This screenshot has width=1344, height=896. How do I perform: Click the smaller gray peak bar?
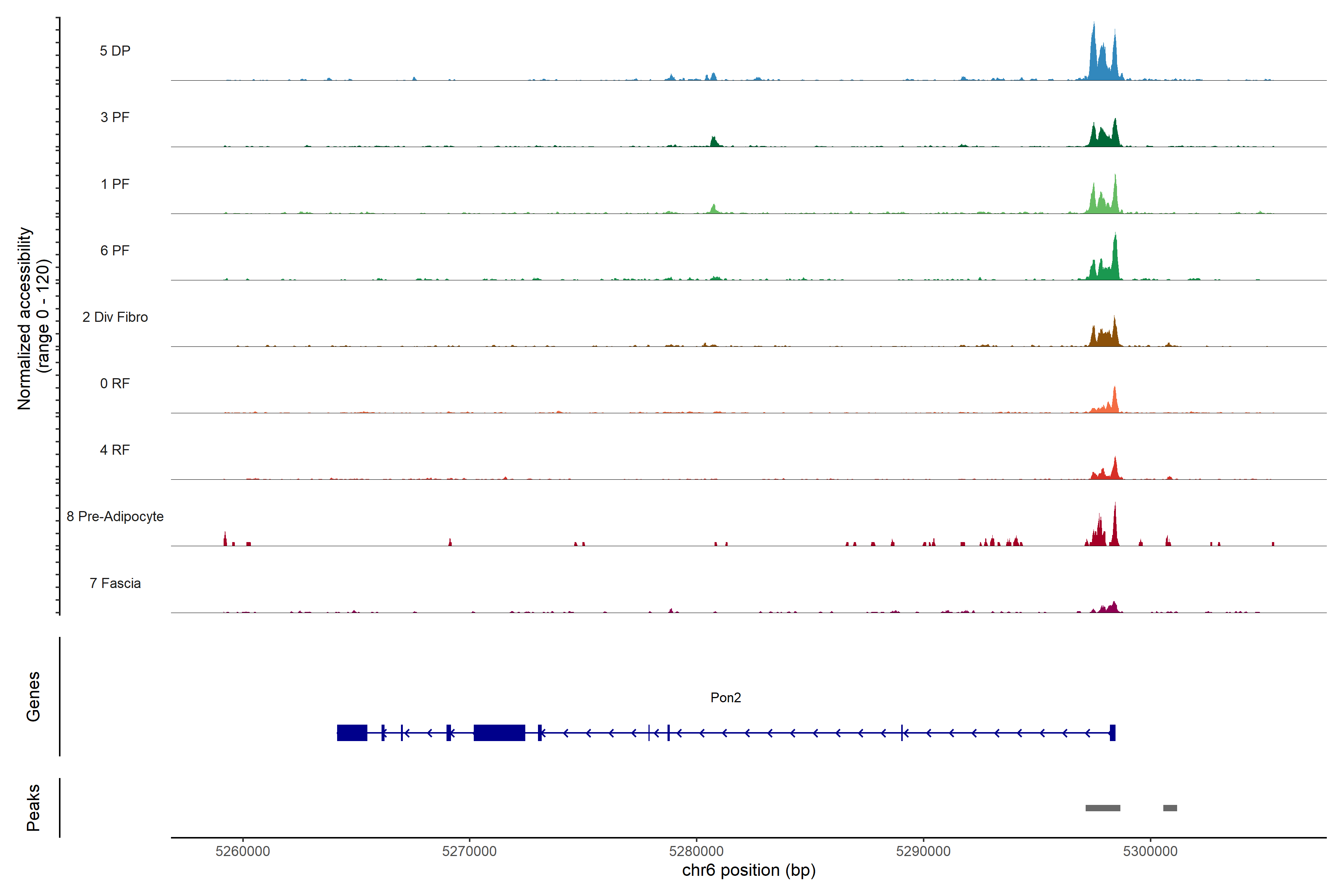click(x=1170, y=808)
